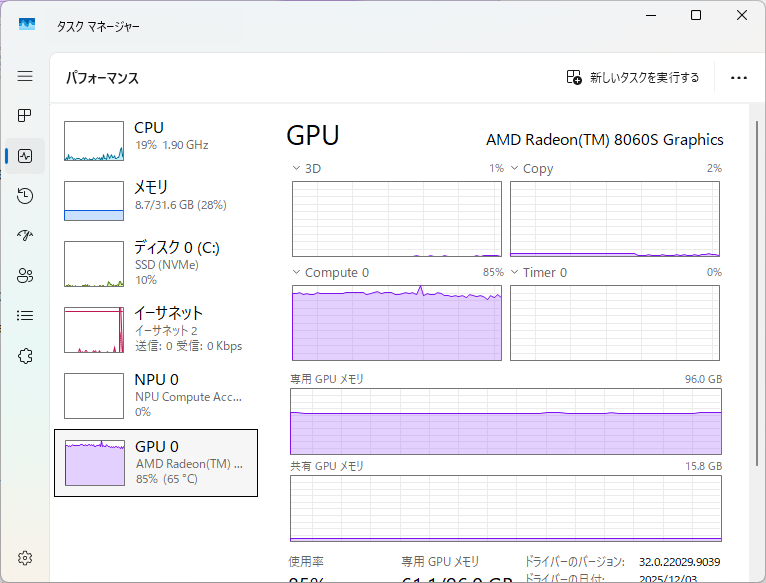The width and height of the screenshot is (766, 583).
Task: Click the 15.8 GB shared memory label
Action: click(x=703, y=466)
